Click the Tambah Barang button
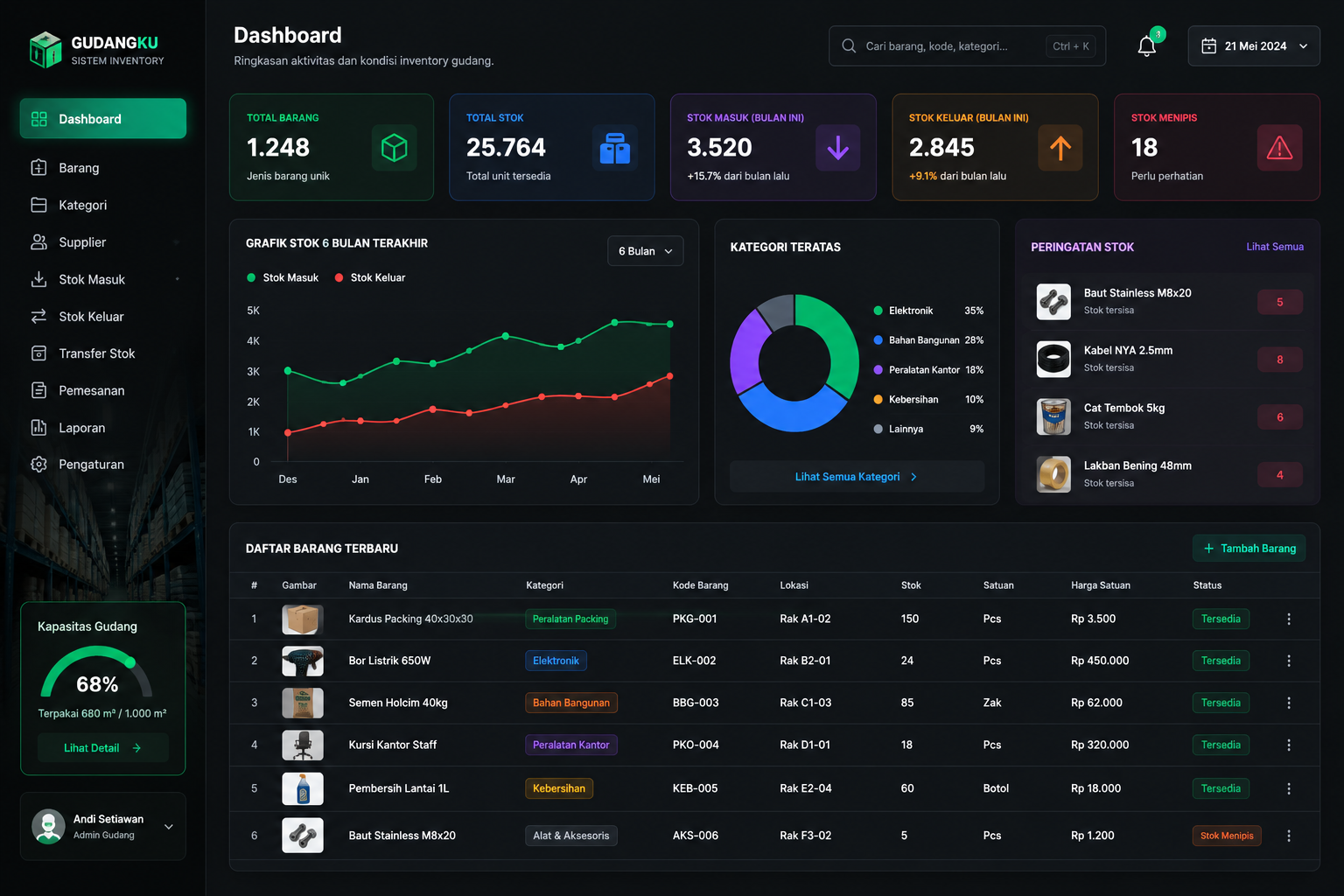 click(x=1249, y=549)
